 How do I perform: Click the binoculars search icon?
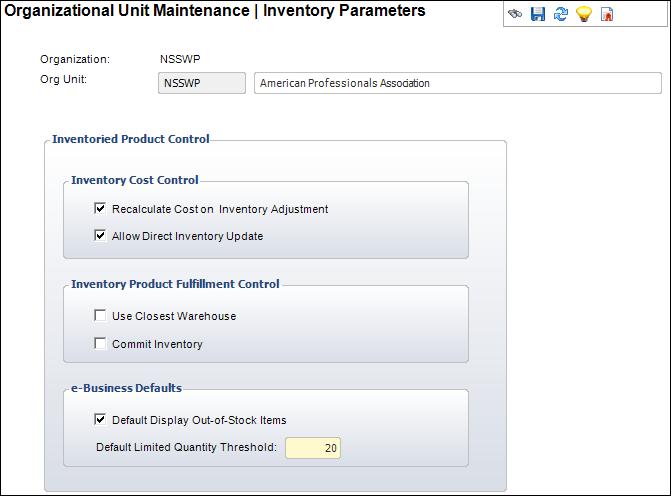click(x=515, y=14)
